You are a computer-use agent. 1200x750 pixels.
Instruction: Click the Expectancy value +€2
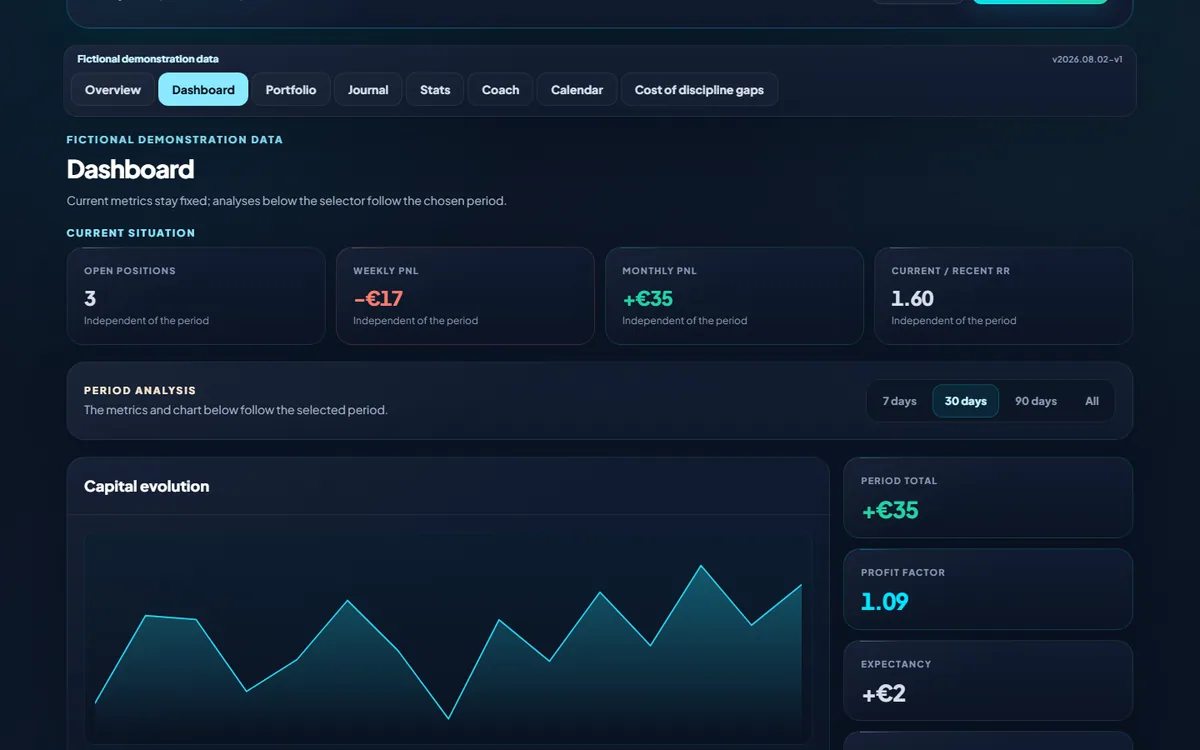[884, 693]
